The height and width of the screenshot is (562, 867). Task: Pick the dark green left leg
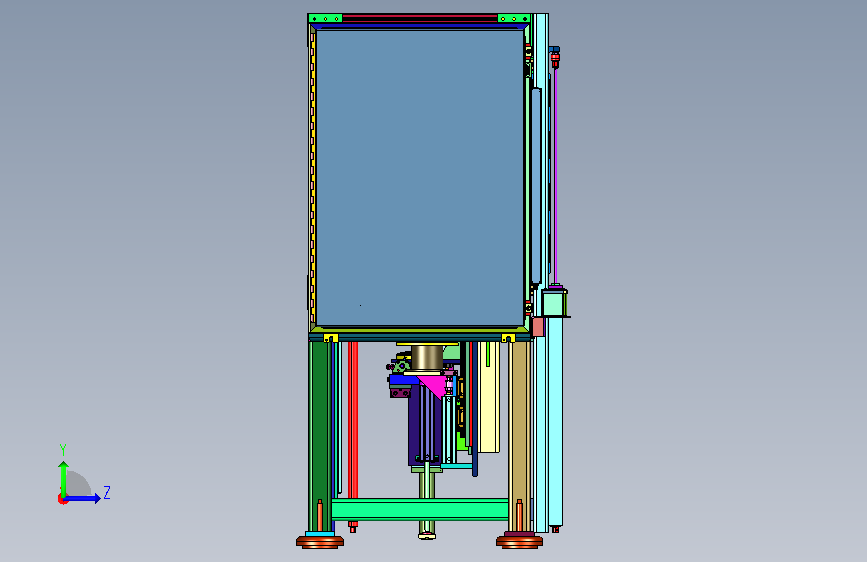tap(320, 434)
